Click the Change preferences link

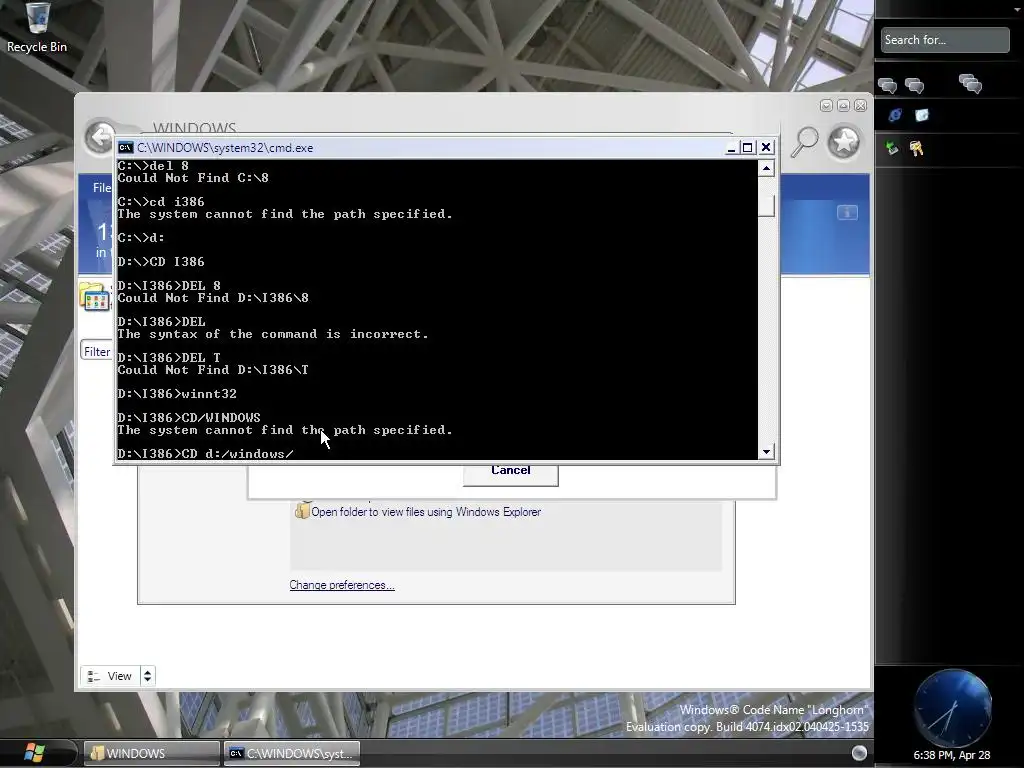click(342, 585)
